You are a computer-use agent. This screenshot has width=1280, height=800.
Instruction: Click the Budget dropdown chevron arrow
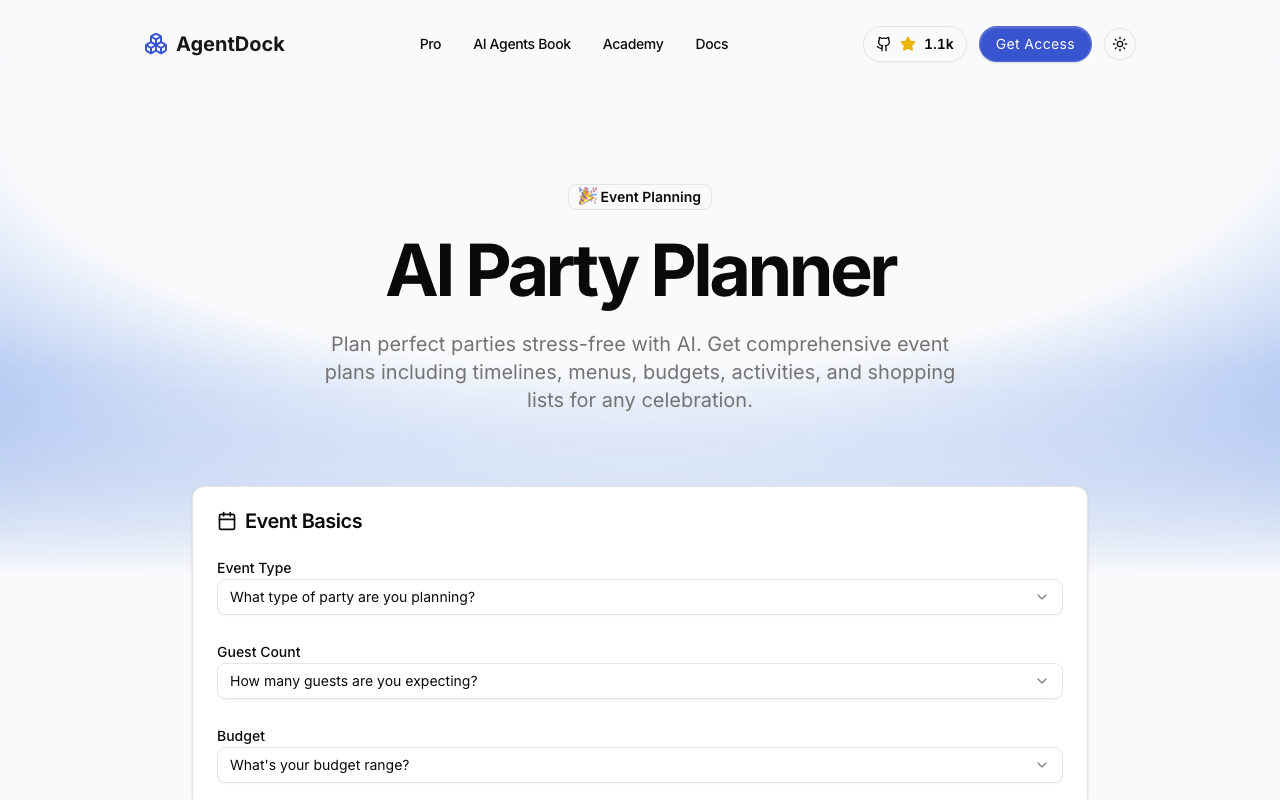(1042, 765)
